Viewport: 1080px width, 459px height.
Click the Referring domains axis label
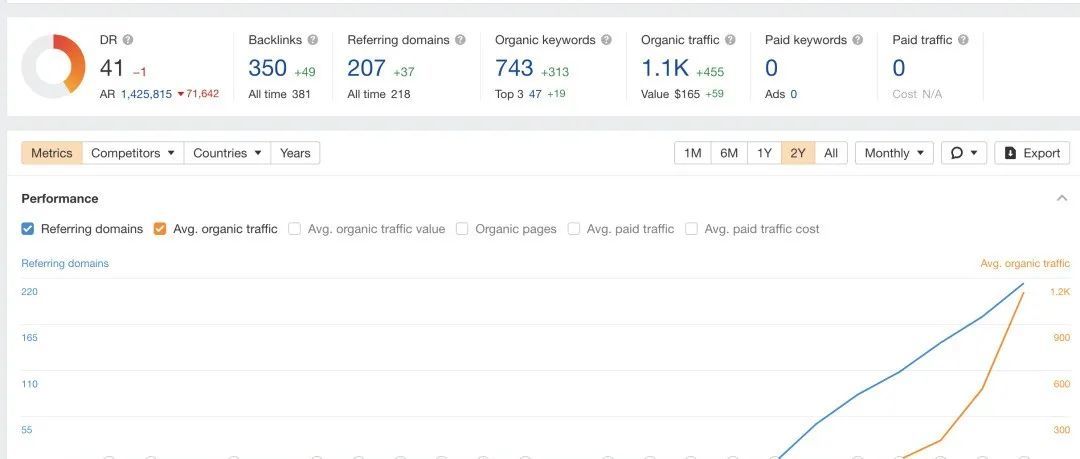(x=65, y=263)
